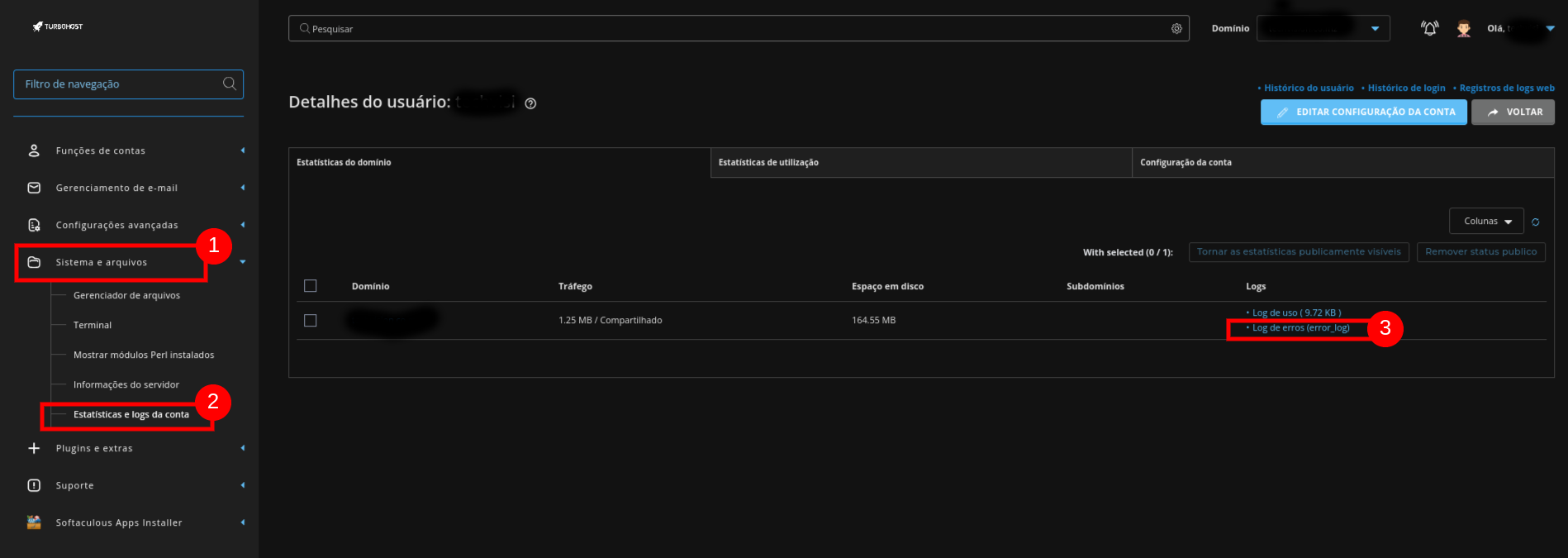Toggle the select-all checkbox in table header

pyautogui.click(x=311, y=286)
